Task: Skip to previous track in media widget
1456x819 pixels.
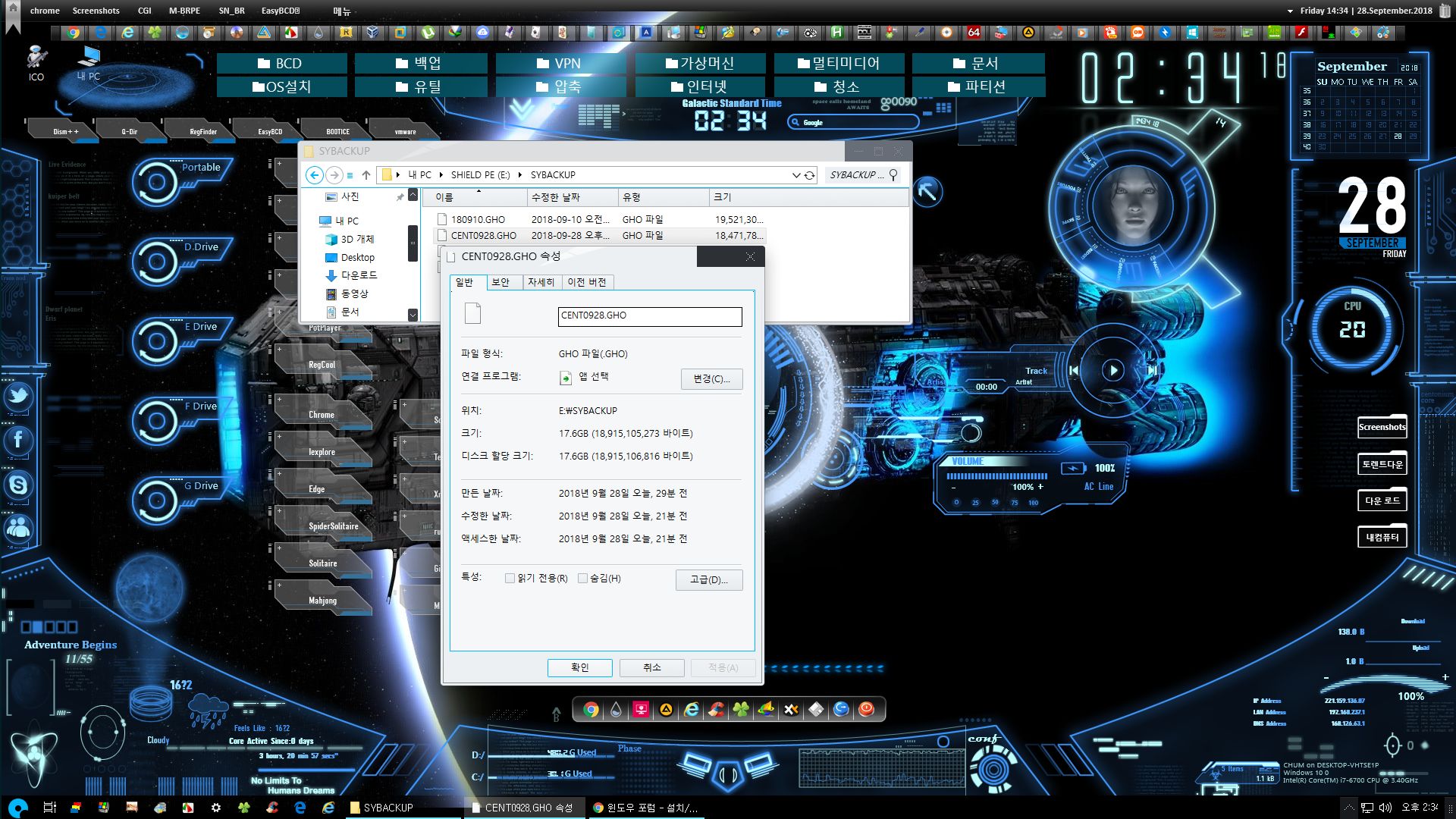Action: pos(1074,370)
